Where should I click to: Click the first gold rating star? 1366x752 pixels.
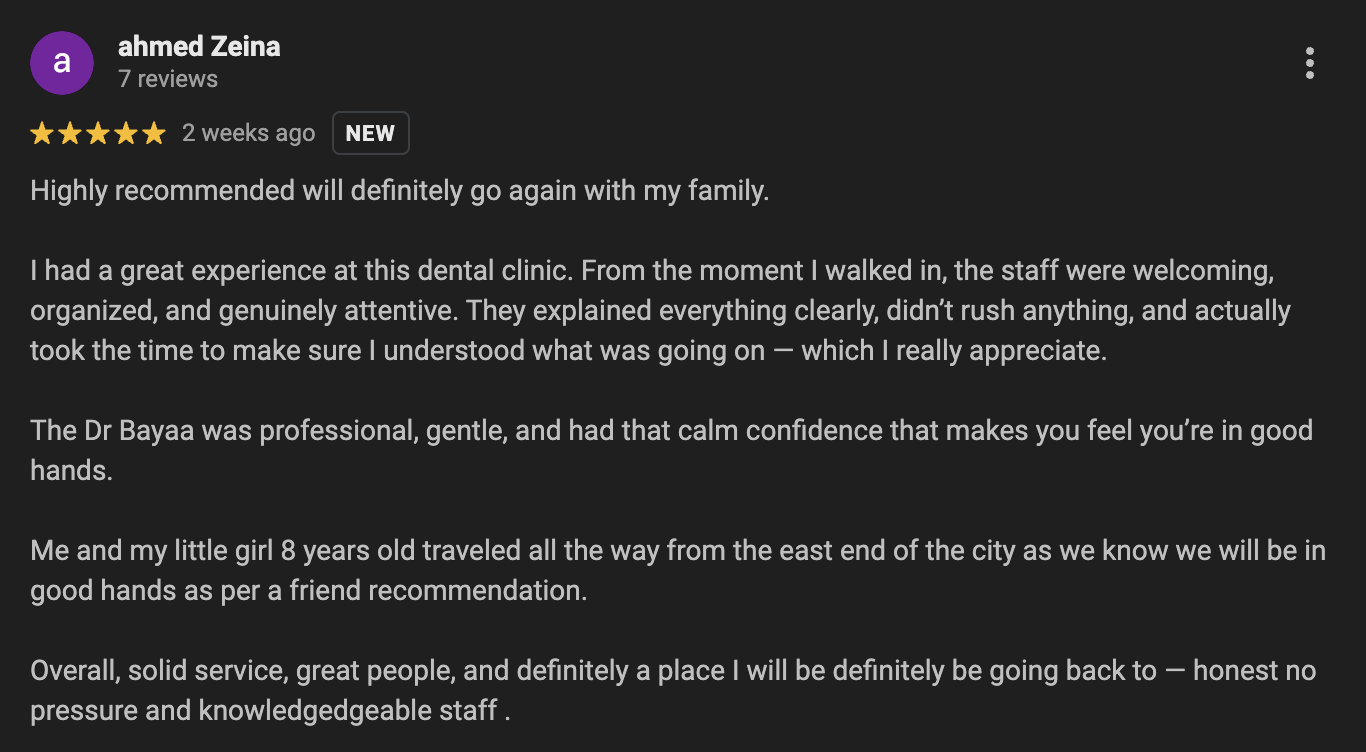point(42,133)
